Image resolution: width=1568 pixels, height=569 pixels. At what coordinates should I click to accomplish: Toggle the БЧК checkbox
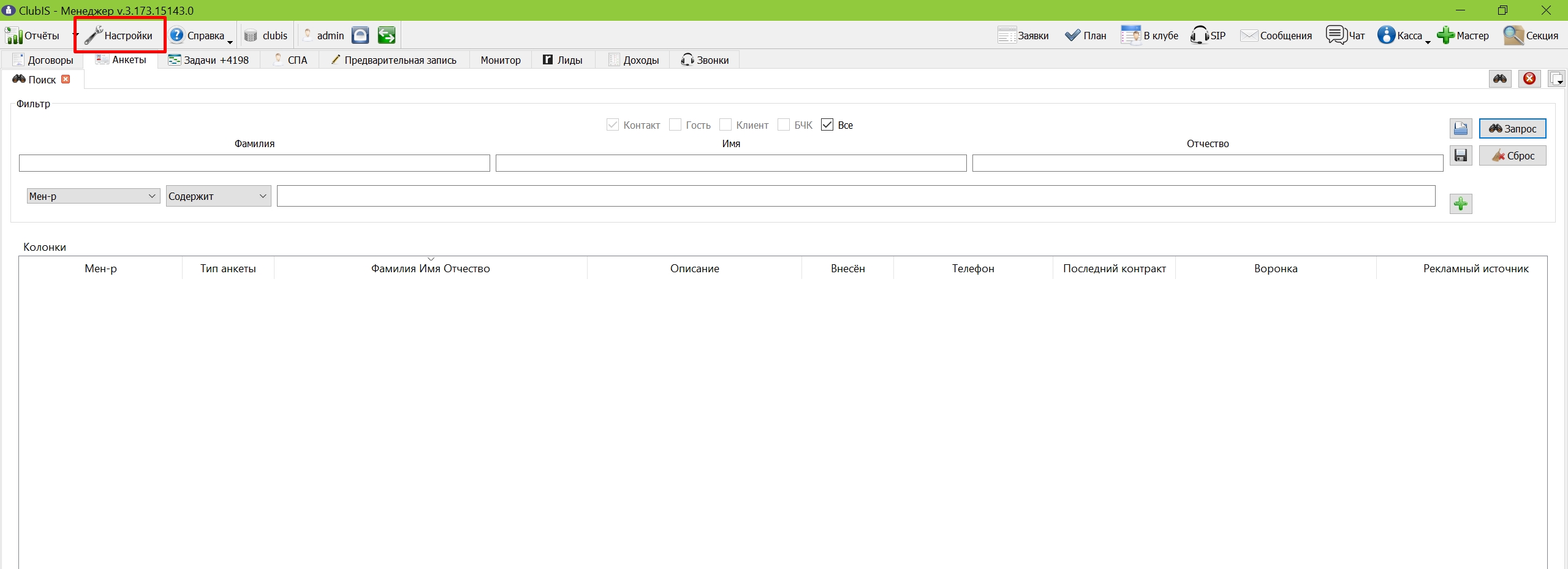784,124
